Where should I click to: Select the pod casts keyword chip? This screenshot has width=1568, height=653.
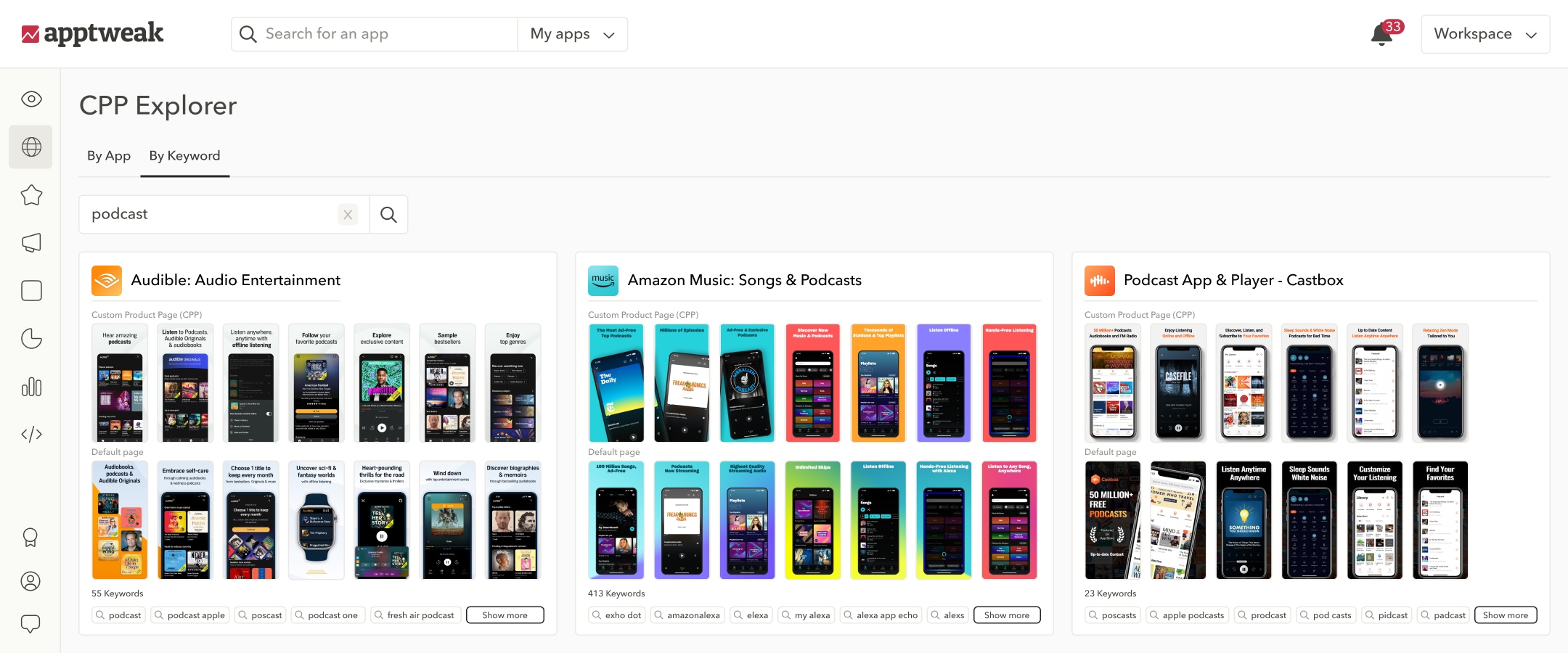pos(1327,615)
